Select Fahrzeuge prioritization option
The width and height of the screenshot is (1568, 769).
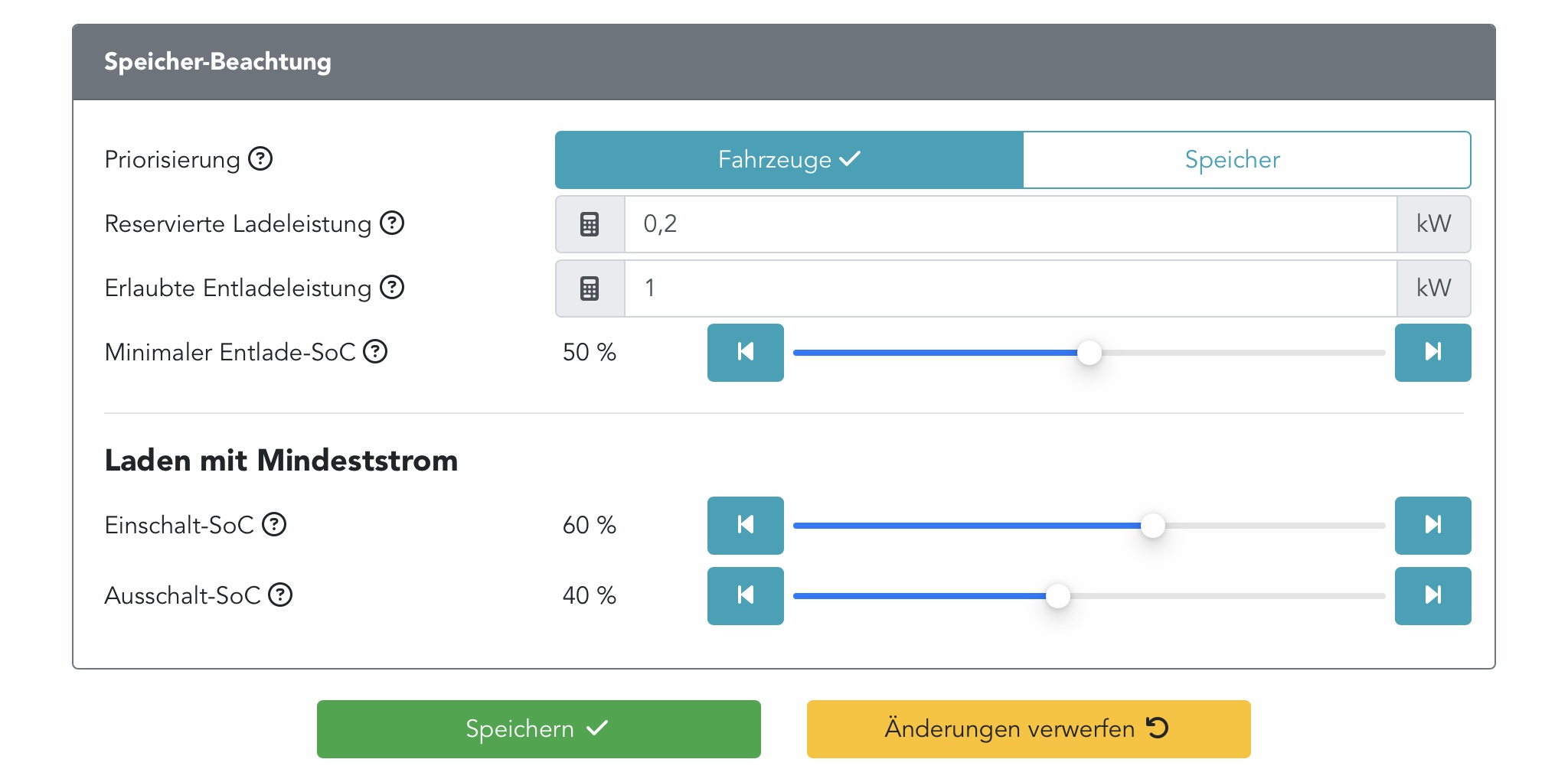tap(789, 160)
